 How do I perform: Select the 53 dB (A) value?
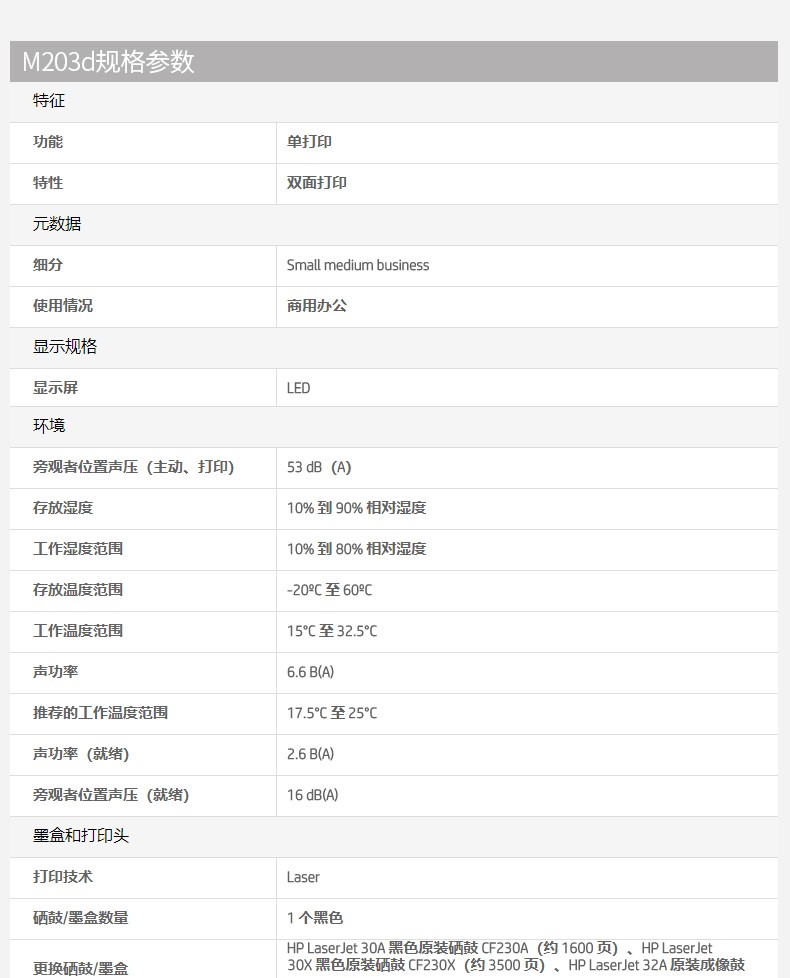coord(319,467)
